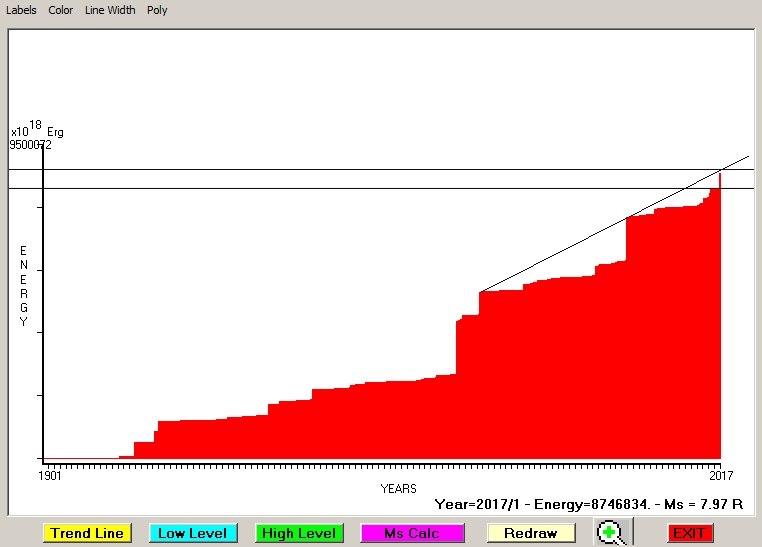
Task: Select the vertical ENERGY axis title
Action: coord(24,286)
